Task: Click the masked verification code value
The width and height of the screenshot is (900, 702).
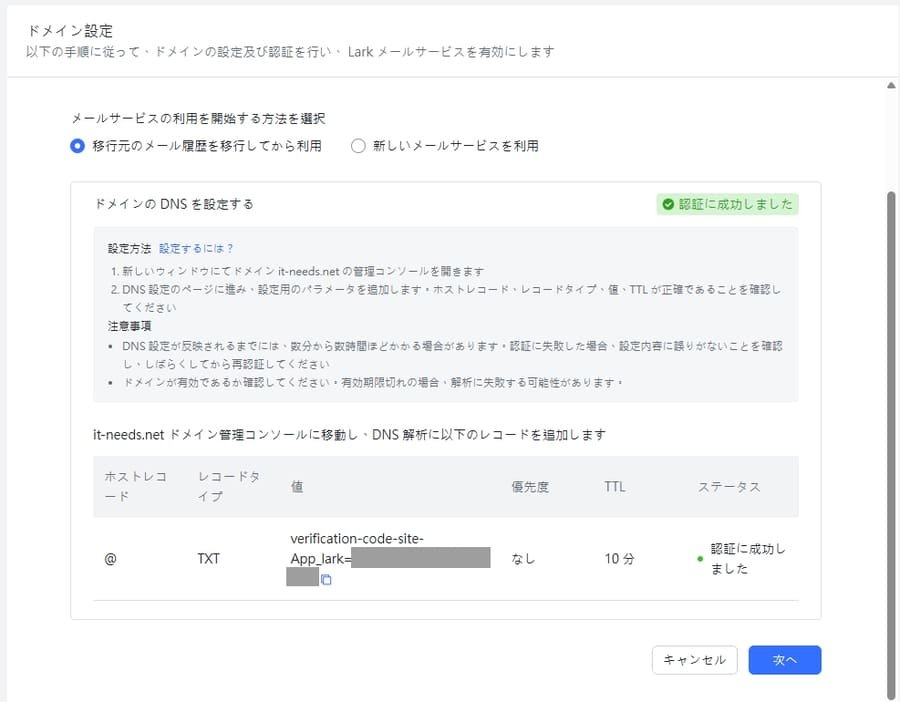Action: pos(420,558)
